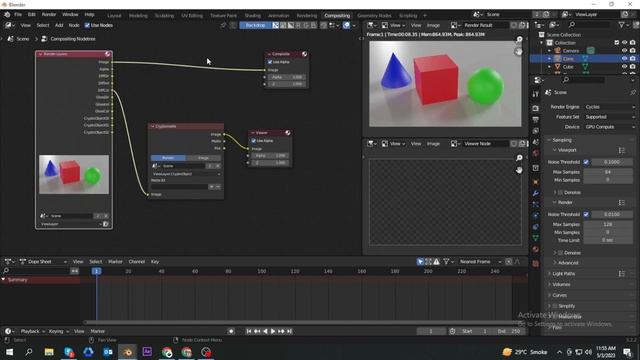Open File Explorer from the taskbar
The image size is (640, 360).
pyautogui.click(x=49, y=352)
